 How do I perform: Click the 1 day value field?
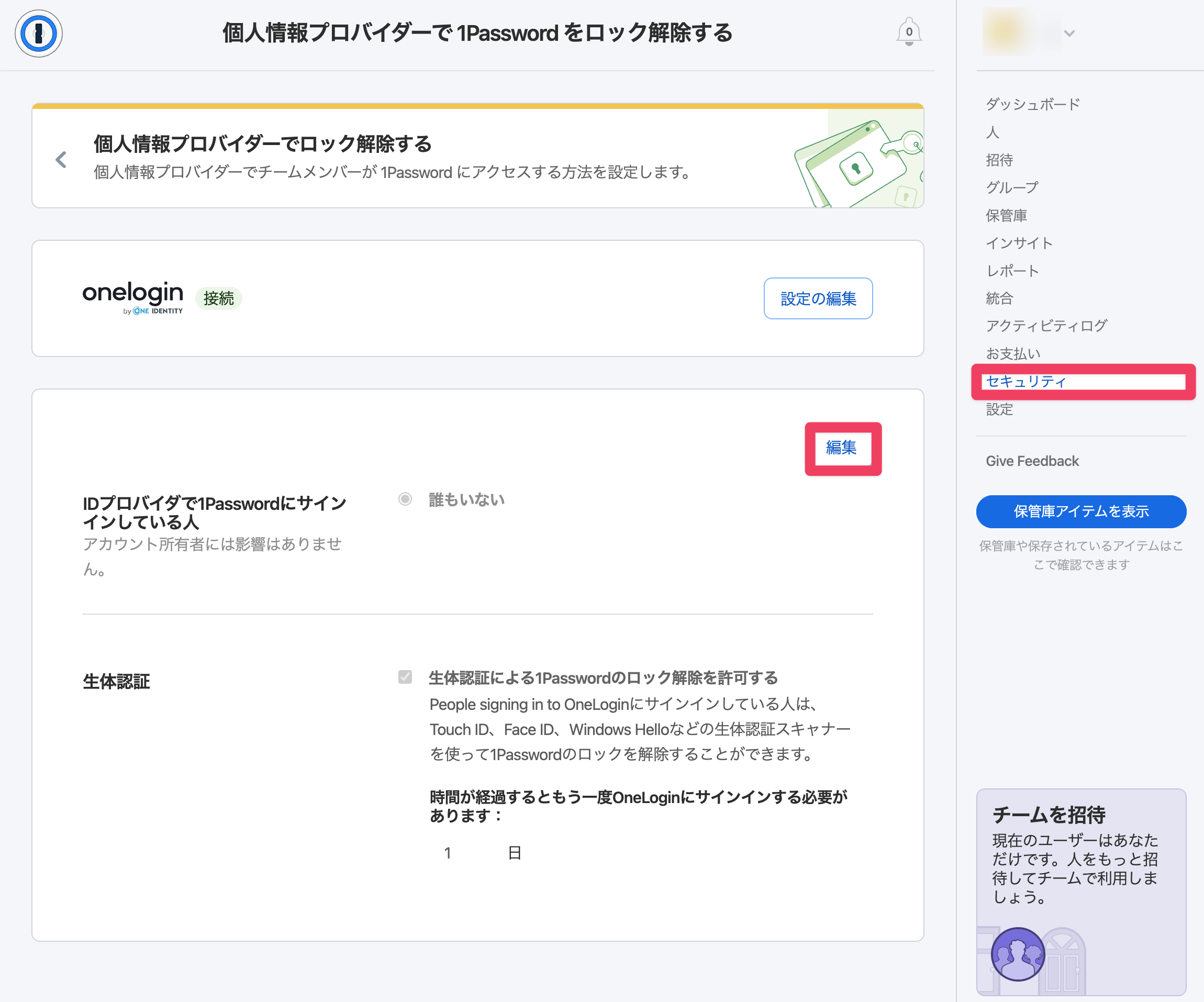pyautogui.click(x=448, y=853)
